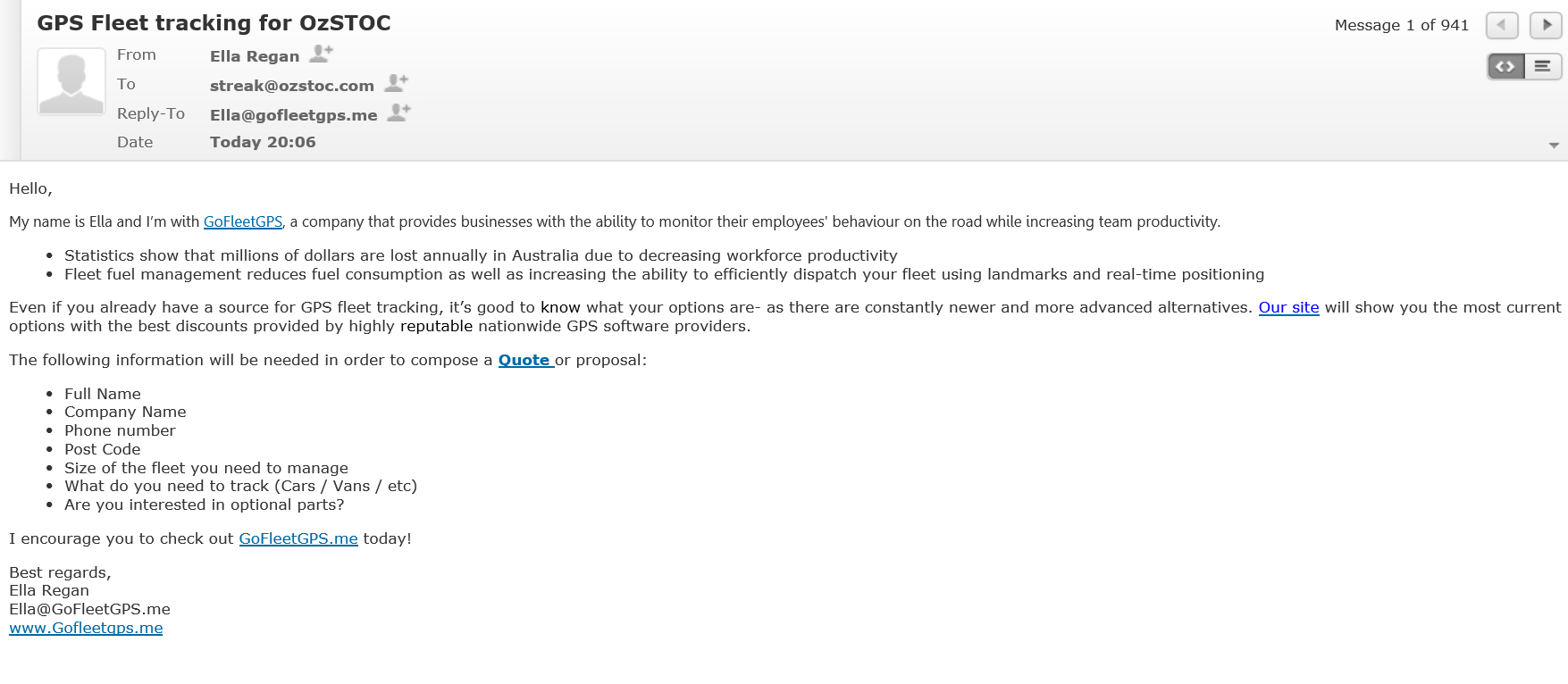1568x684 pixels.
Task: Open the GoFleetGPS link in the intro sentence
Action: pyautogui.click(x=243, y=222)
